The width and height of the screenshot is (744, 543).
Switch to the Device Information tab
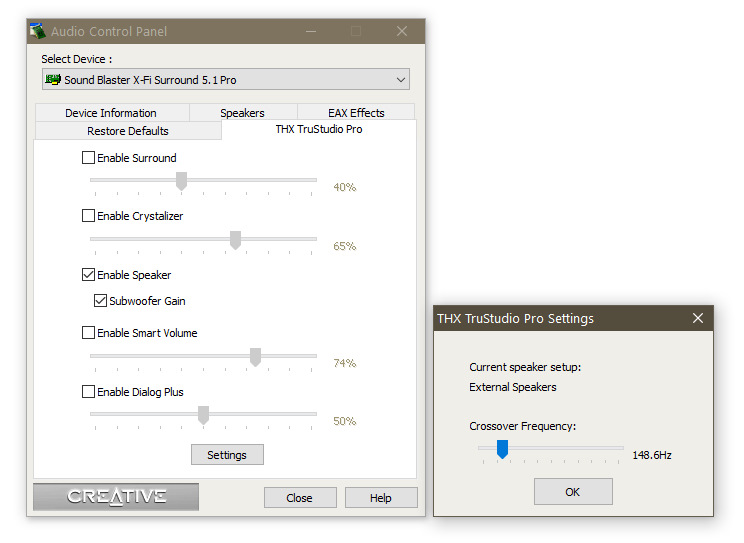tap(112, 113)
